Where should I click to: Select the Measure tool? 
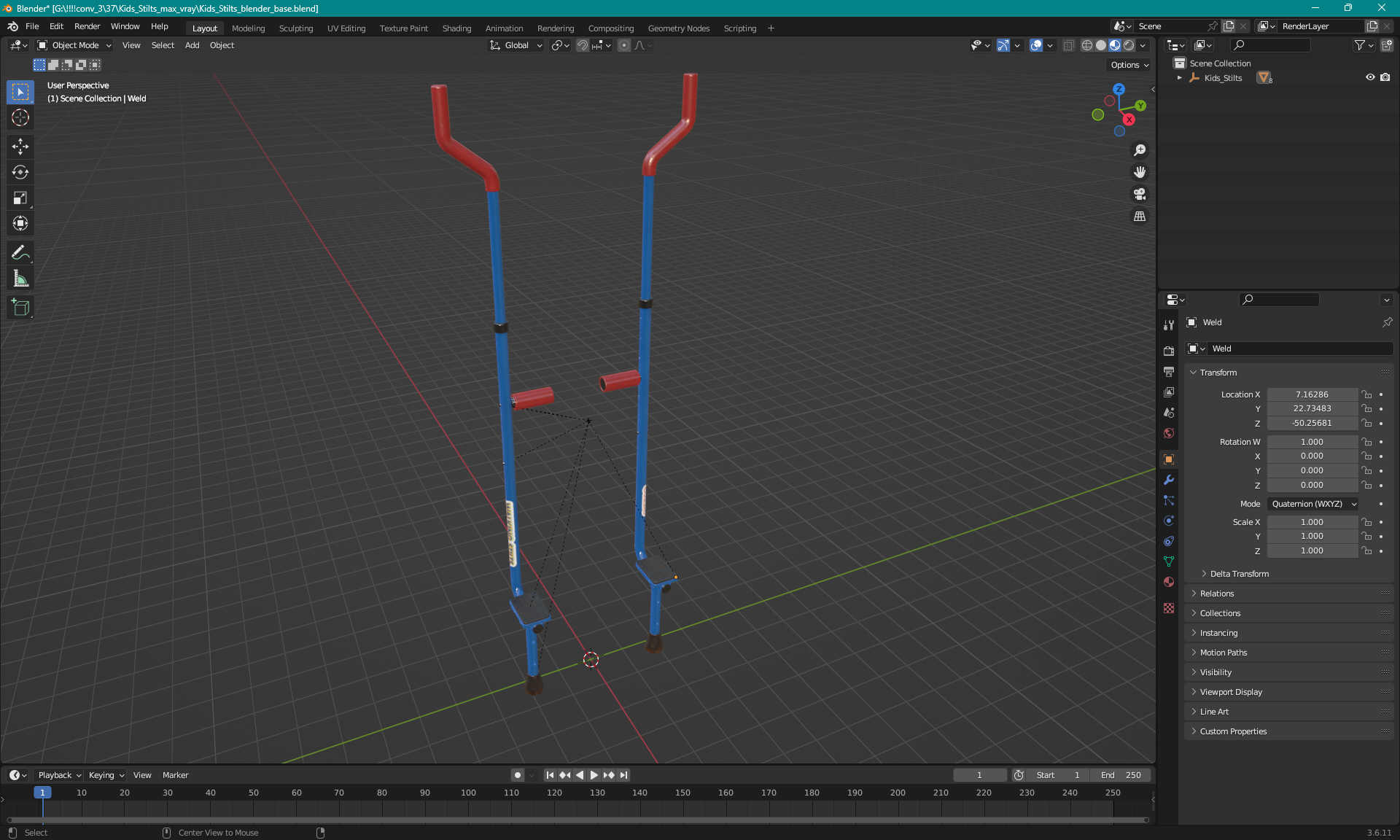[20, 278]
